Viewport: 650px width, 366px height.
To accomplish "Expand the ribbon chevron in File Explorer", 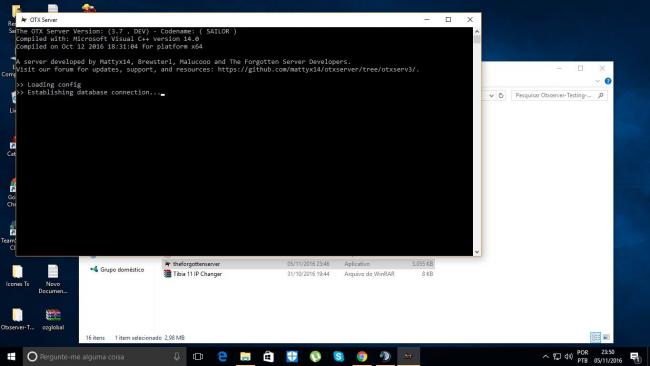I will (597, 81).
